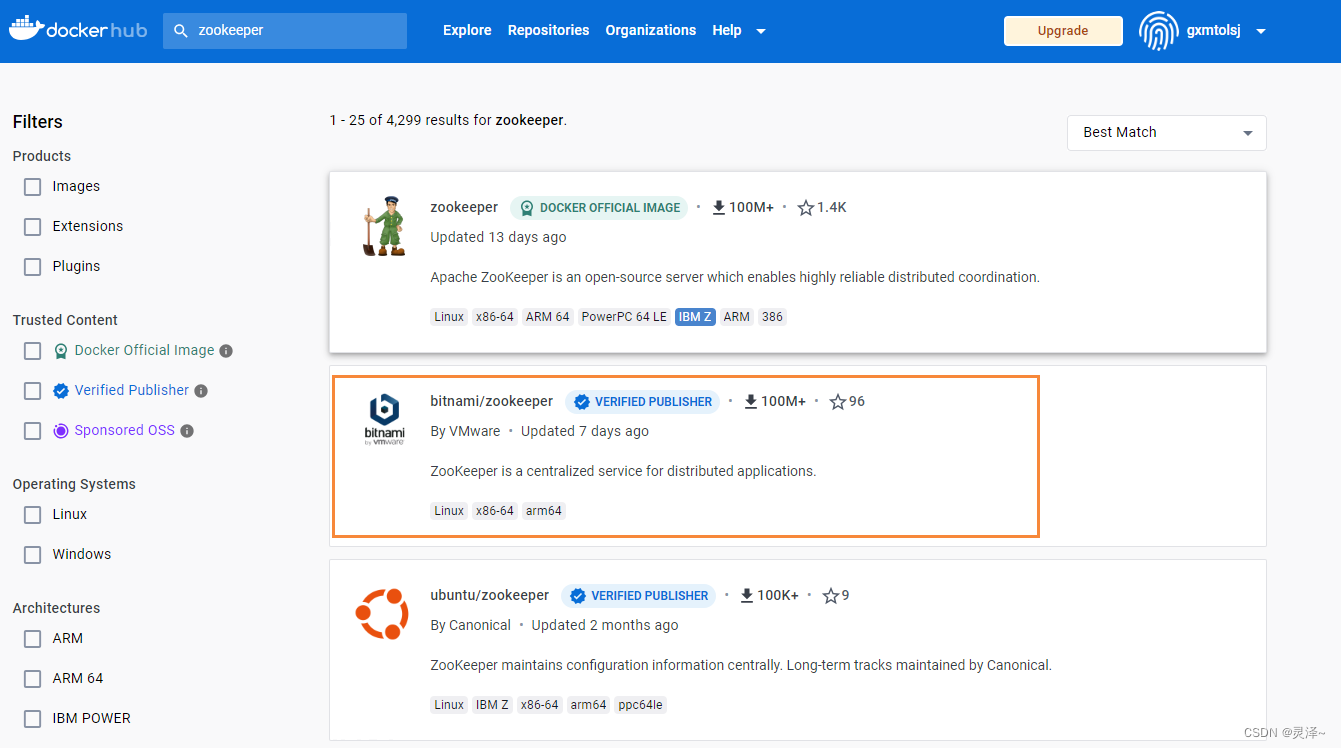1341x748 pixels.
Task: Expand the gxmtolsj account dropdown arrow
Action: (1261, 31)
